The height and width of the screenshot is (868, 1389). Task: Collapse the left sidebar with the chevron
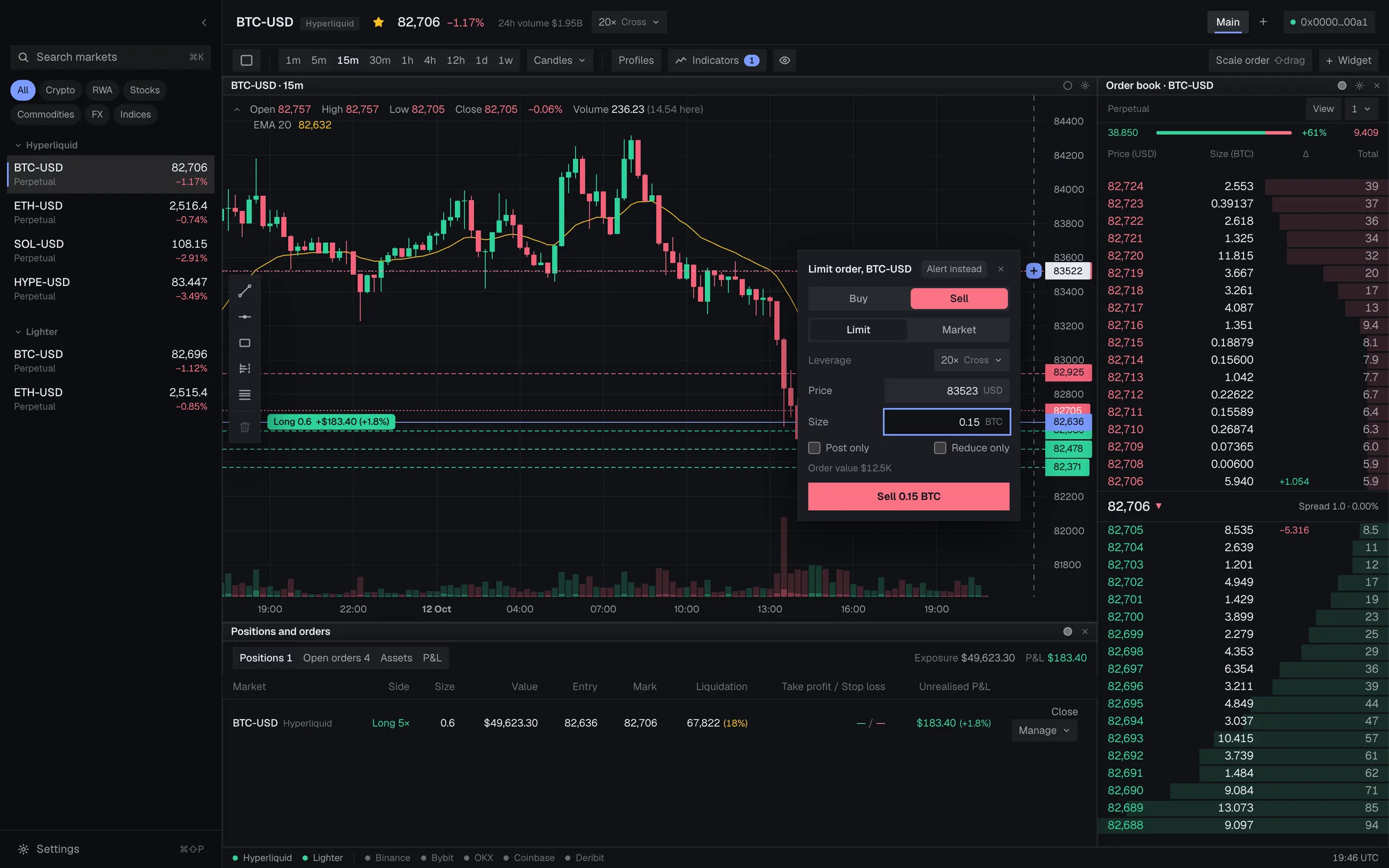click(204, 23)
